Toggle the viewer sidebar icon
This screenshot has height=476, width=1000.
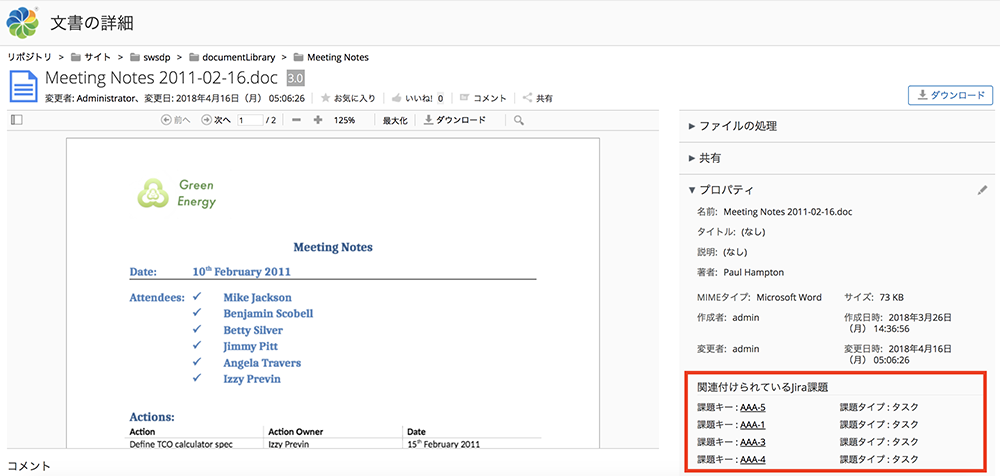click(17, 120)
